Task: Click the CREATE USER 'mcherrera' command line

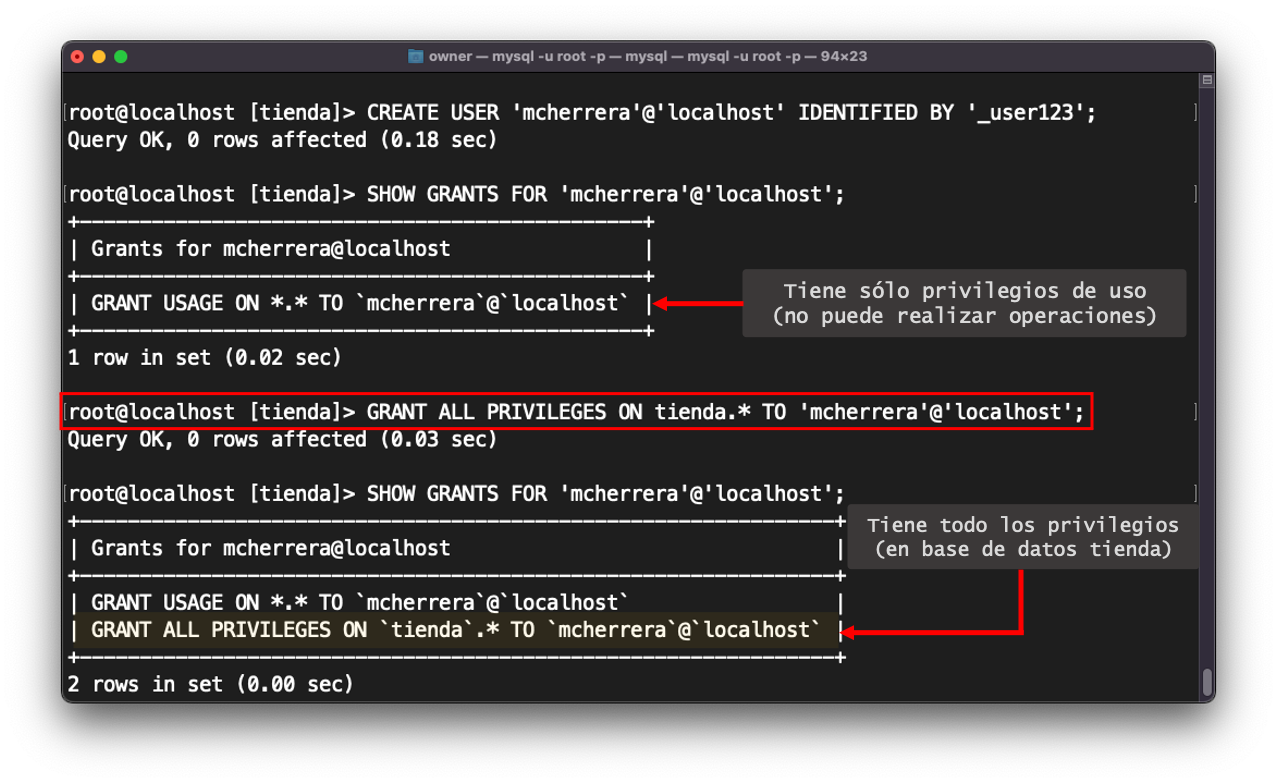Action: [x=581, y=112]
